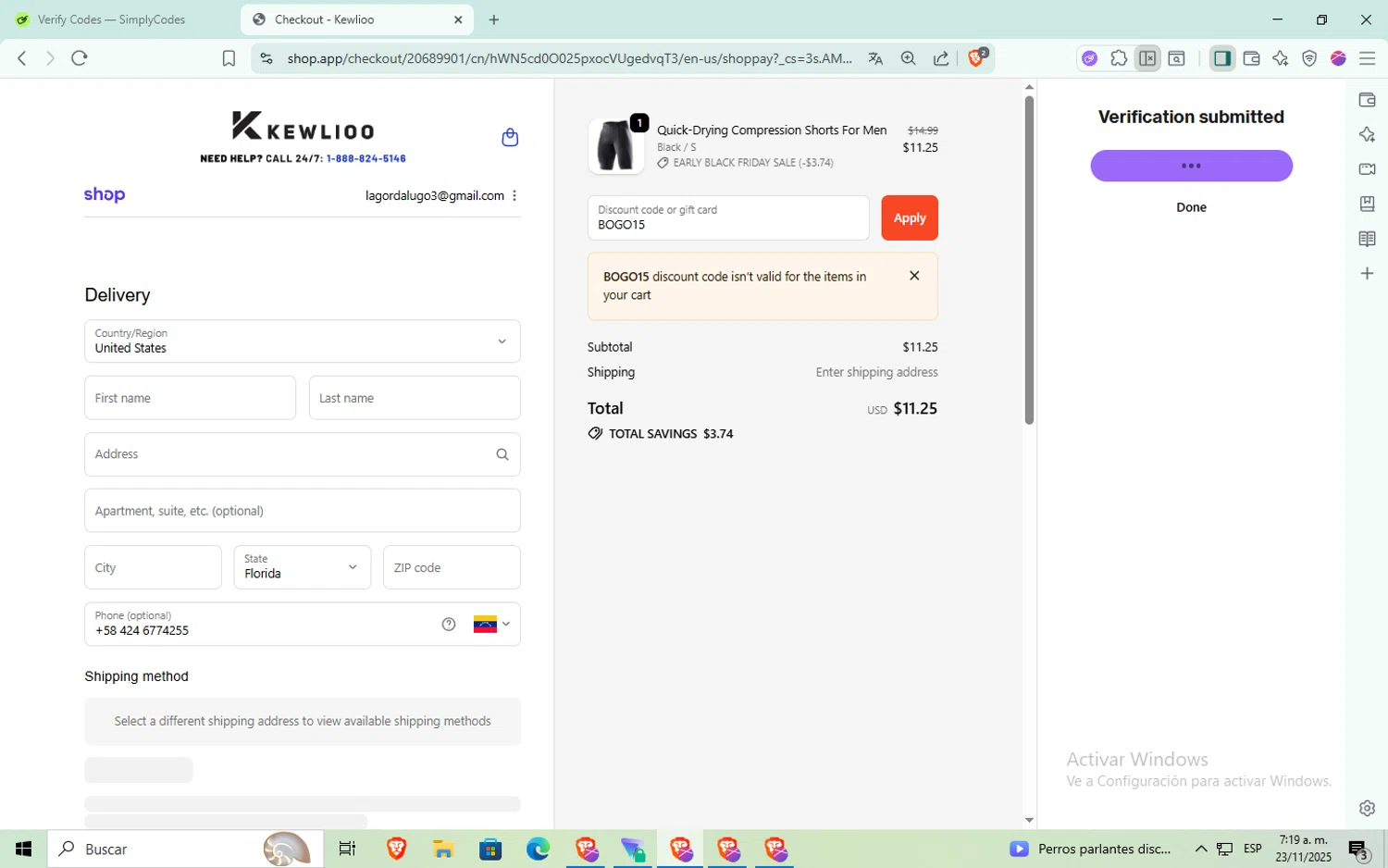Viewport: 1388px width, 868px height.
Task: Phone number help question mark icon
Action: pyautogui.click(x=449, y=625)
